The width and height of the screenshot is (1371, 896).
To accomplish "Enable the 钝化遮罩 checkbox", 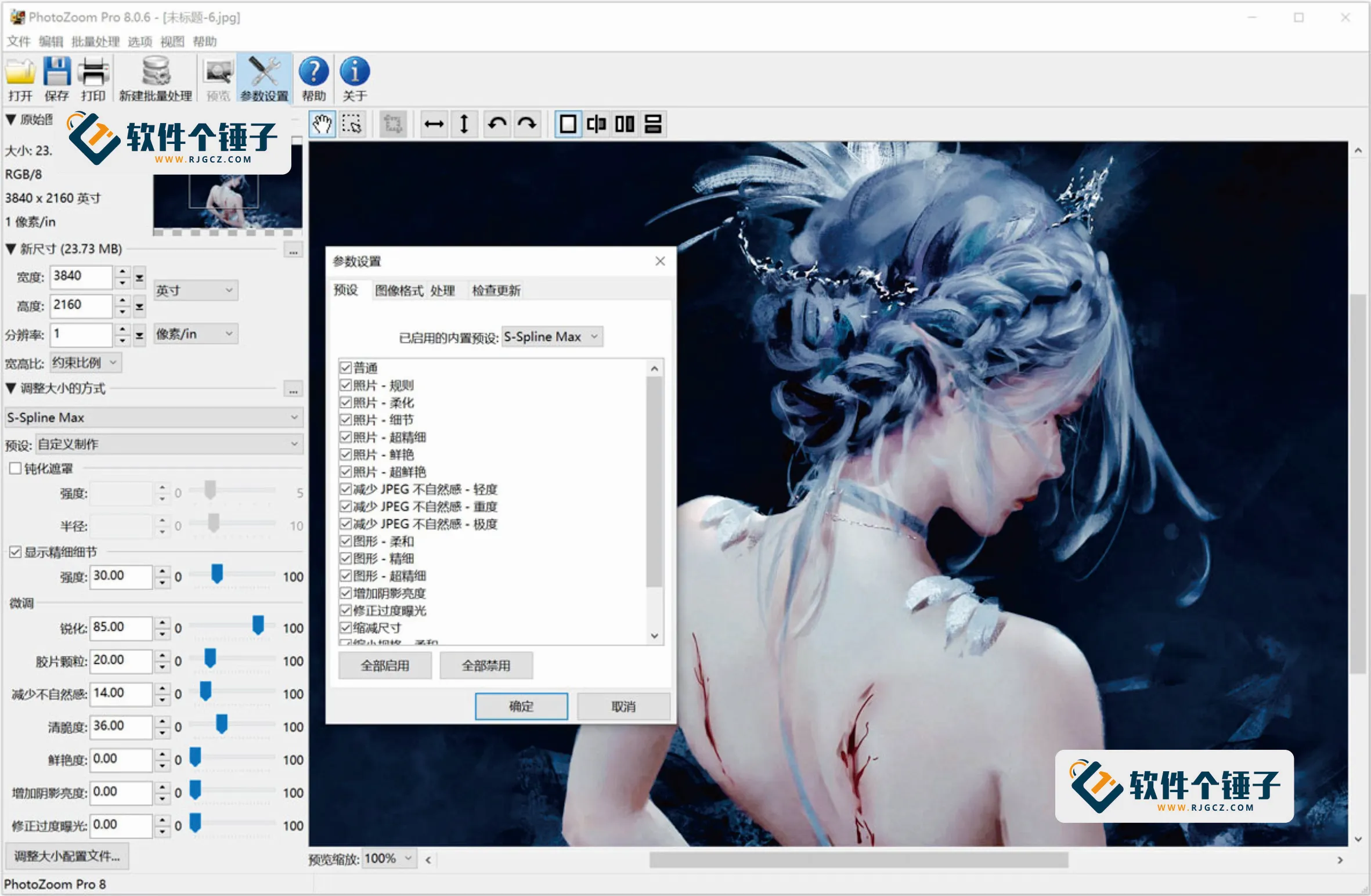I will click(x=16, y=468).
